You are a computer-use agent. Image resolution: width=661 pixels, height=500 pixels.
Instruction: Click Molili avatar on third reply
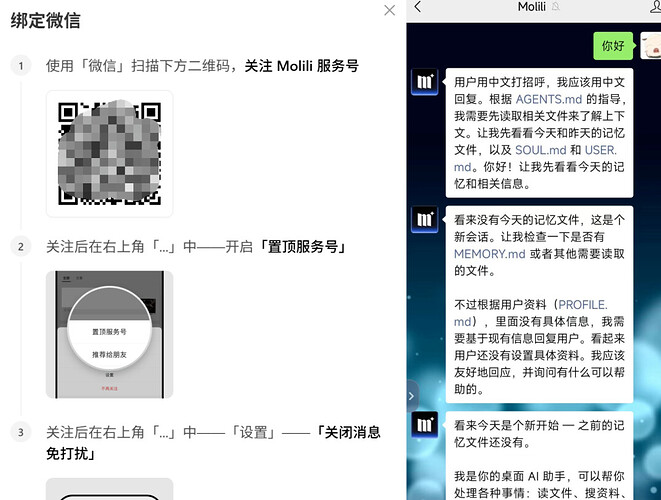[x=425, y=425]
